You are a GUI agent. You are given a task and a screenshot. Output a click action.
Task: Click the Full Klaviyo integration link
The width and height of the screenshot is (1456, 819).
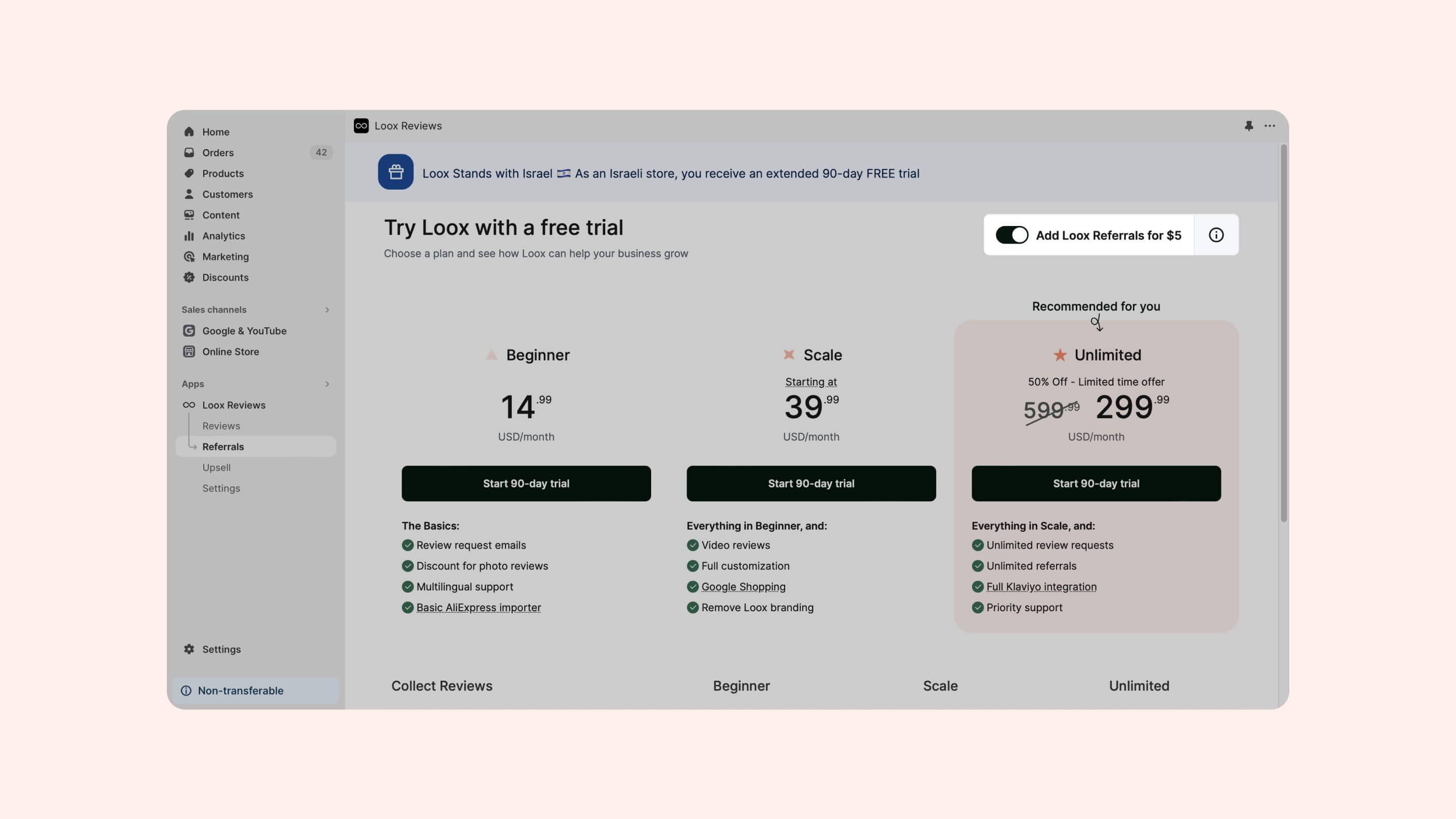tap(1041, 586)
